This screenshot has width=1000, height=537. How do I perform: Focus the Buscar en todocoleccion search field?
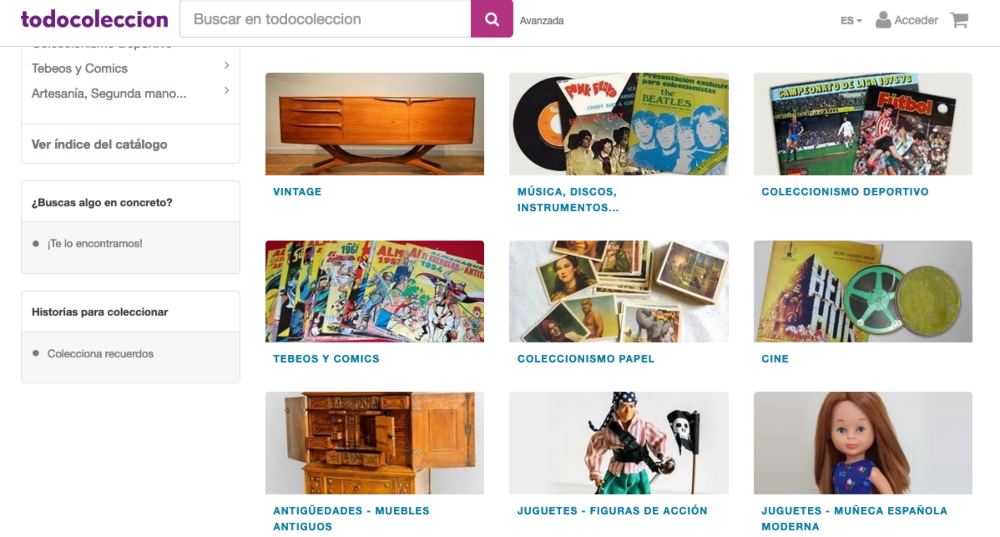click(325, 19)
